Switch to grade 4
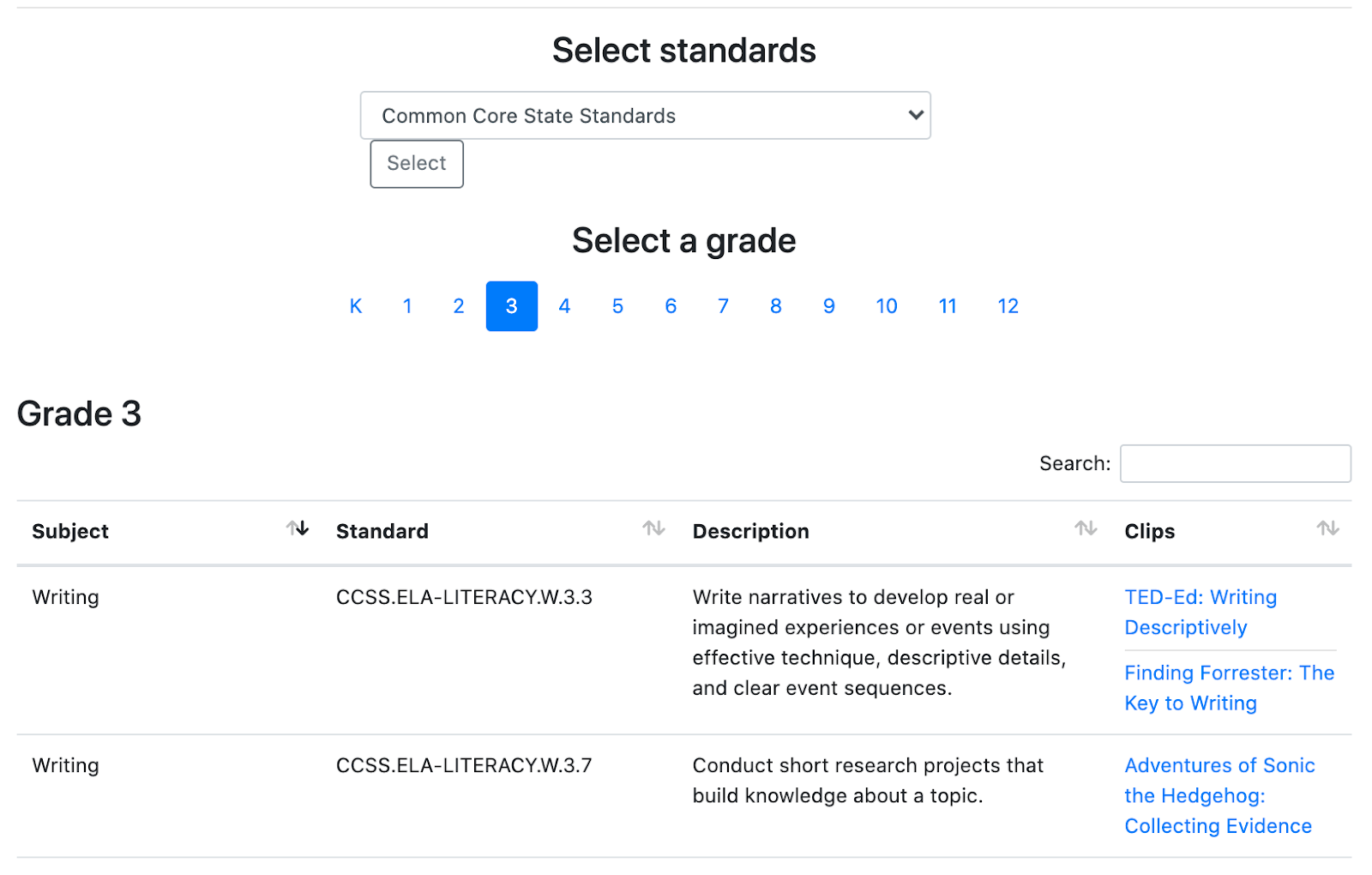 564,306
